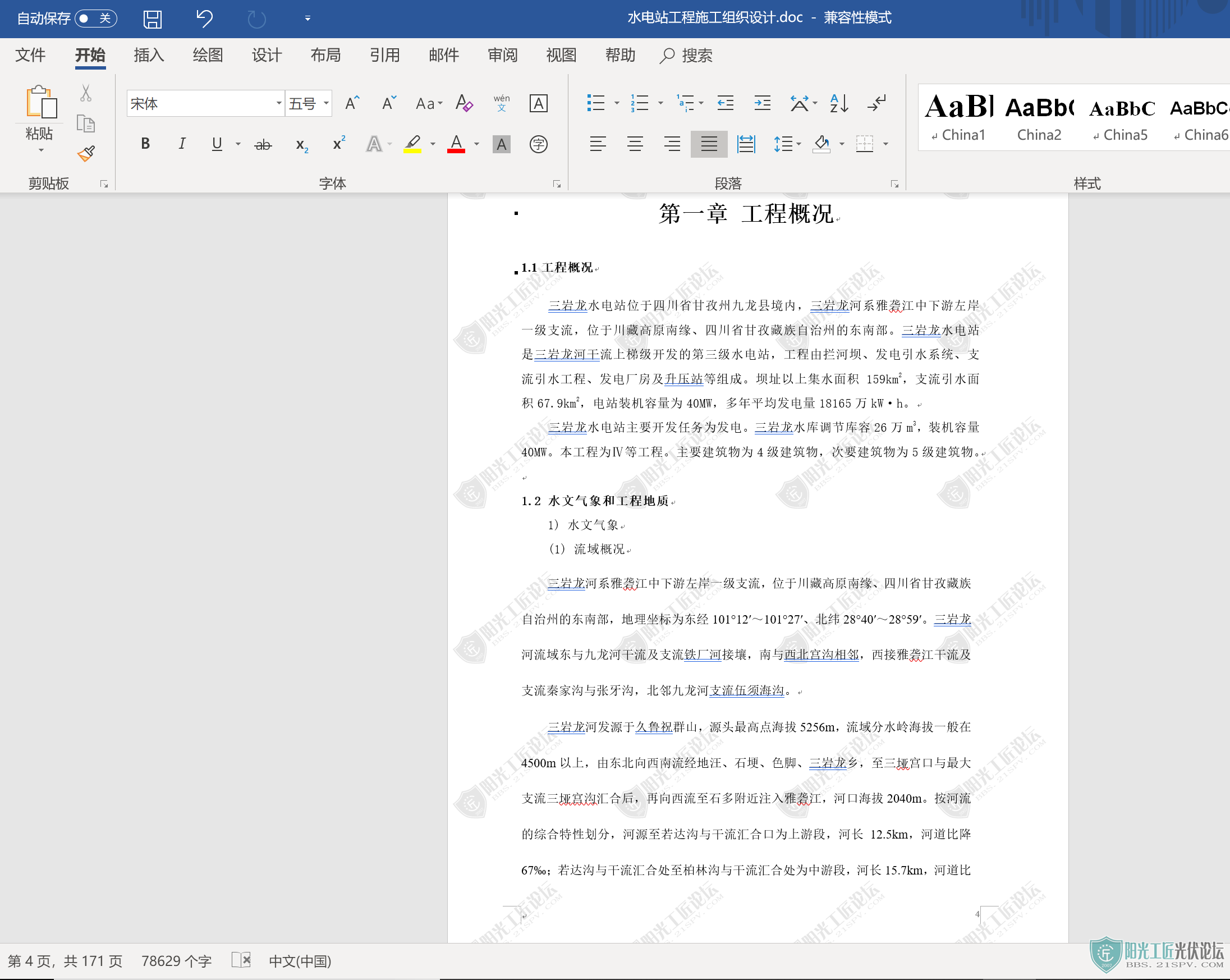Image resolution: width=1230 pixels, height=980 pixels.
Task: Click the 搜索 search box
Action: (686, 56)
